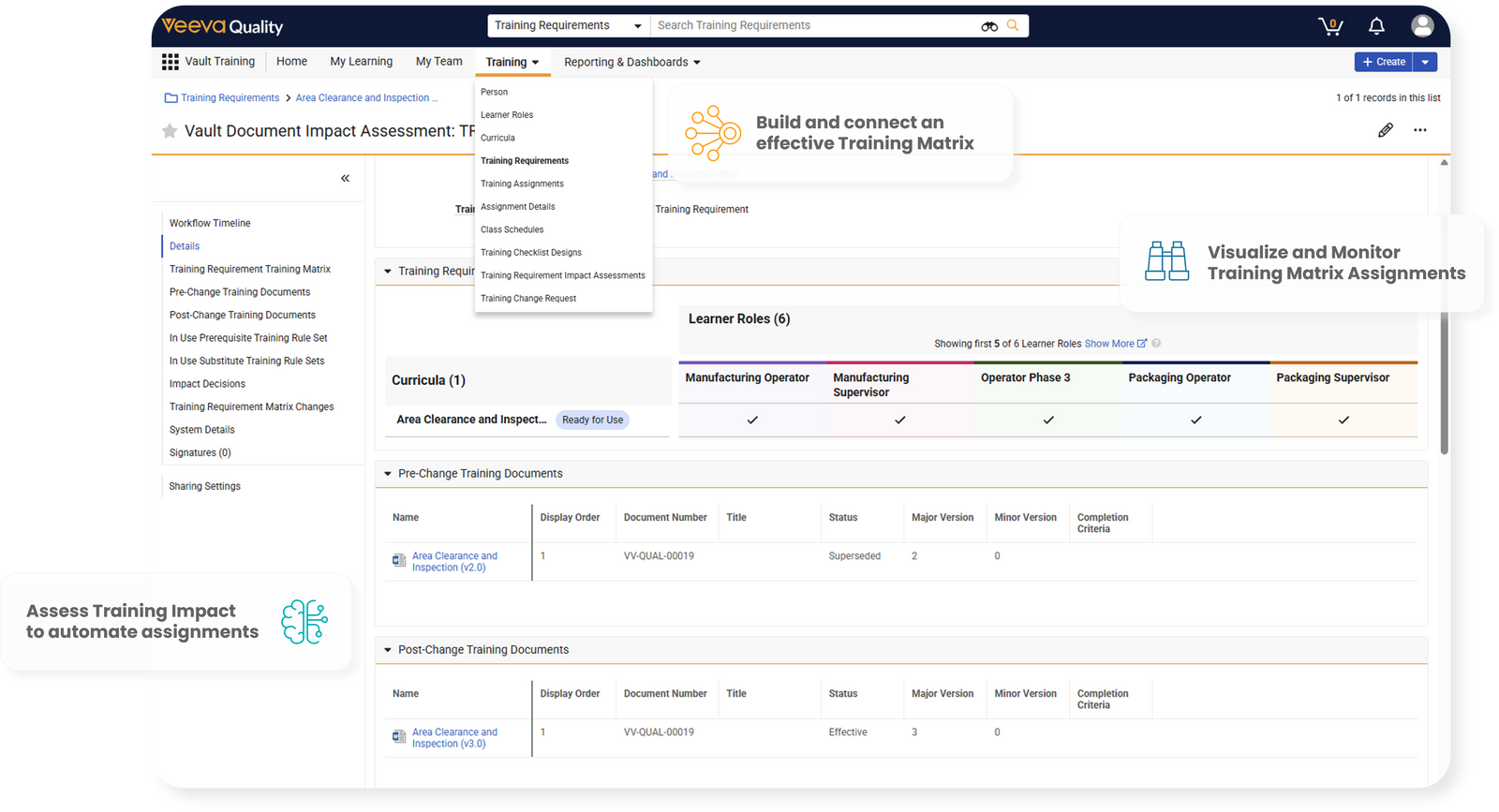Screen dimensions: 1499x812
Task: Click document icon for Area Clearance v3.0
Action: (x=399, y=737)
